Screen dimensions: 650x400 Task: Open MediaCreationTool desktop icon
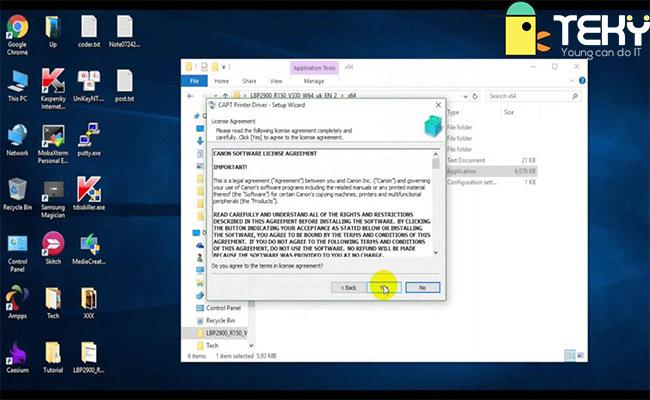pos(89,249)
